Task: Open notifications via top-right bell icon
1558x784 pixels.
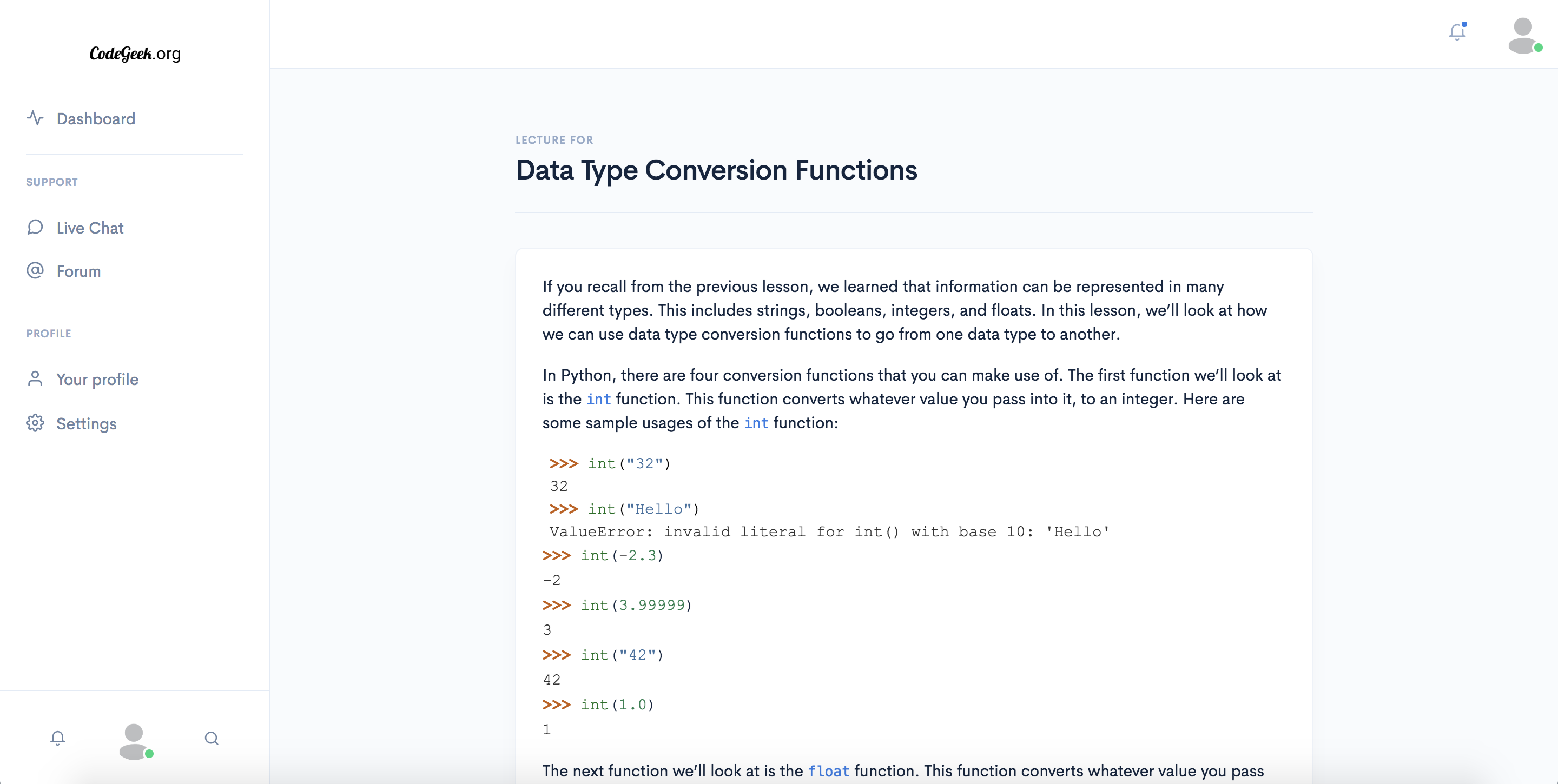Action: [1457, 32]
